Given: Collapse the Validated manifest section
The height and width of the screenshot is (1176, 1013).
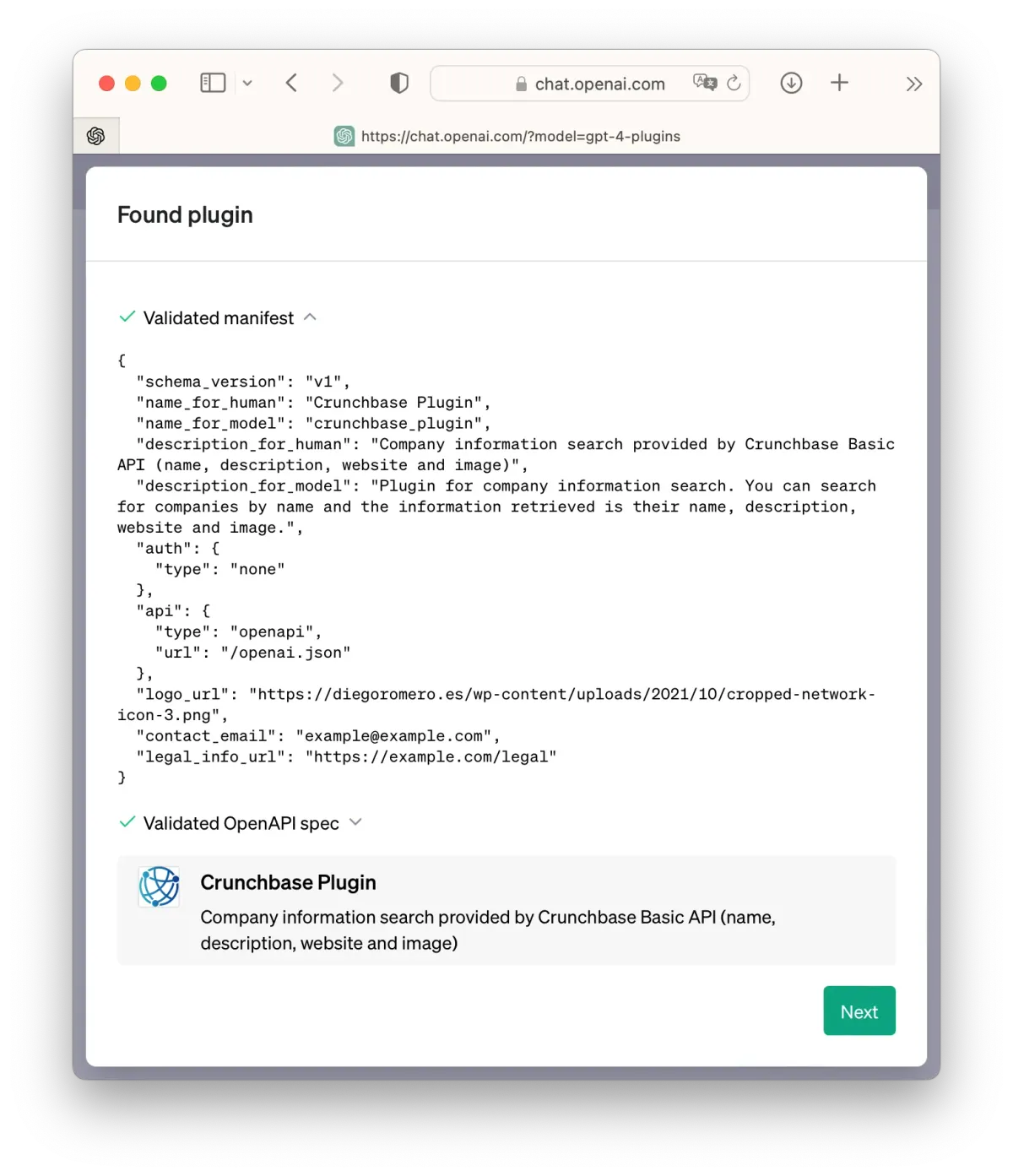Looking at the screenshot, I should (x=310, y=317).
